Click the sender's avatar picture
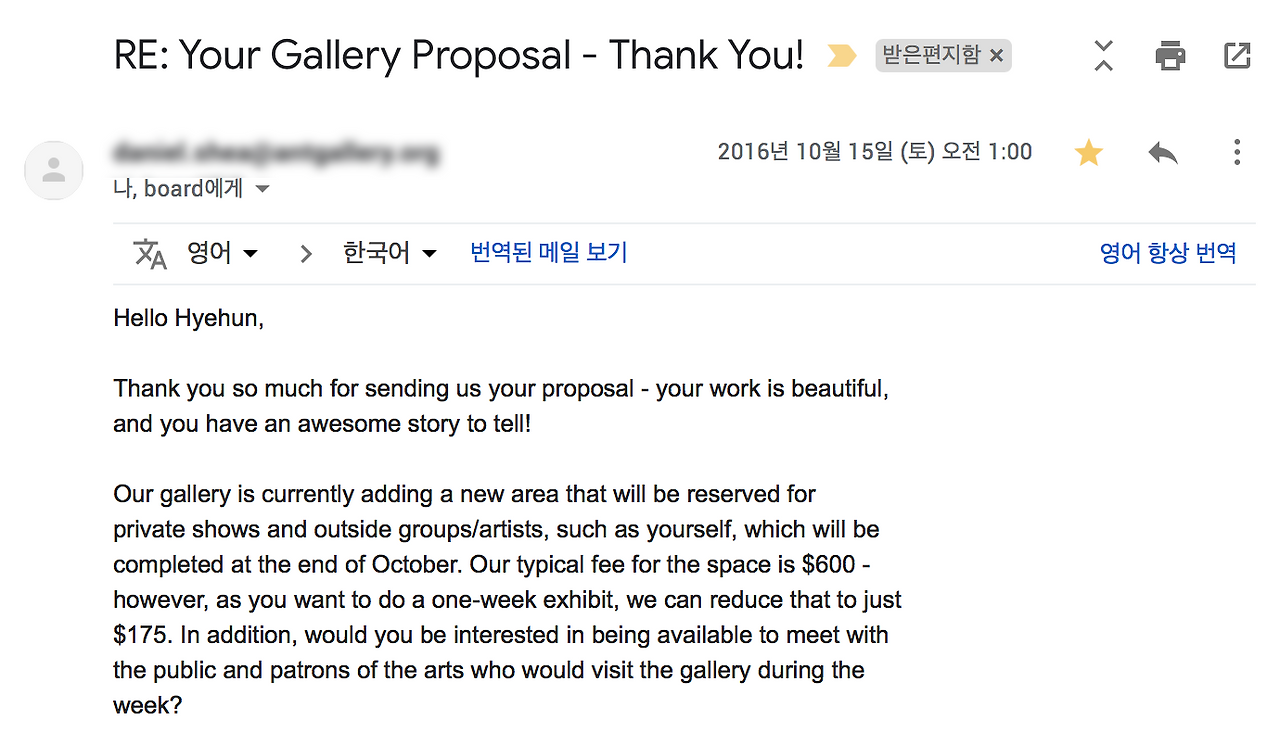The width and height of the screenshot is (1280, 745). tap(54, 170)
